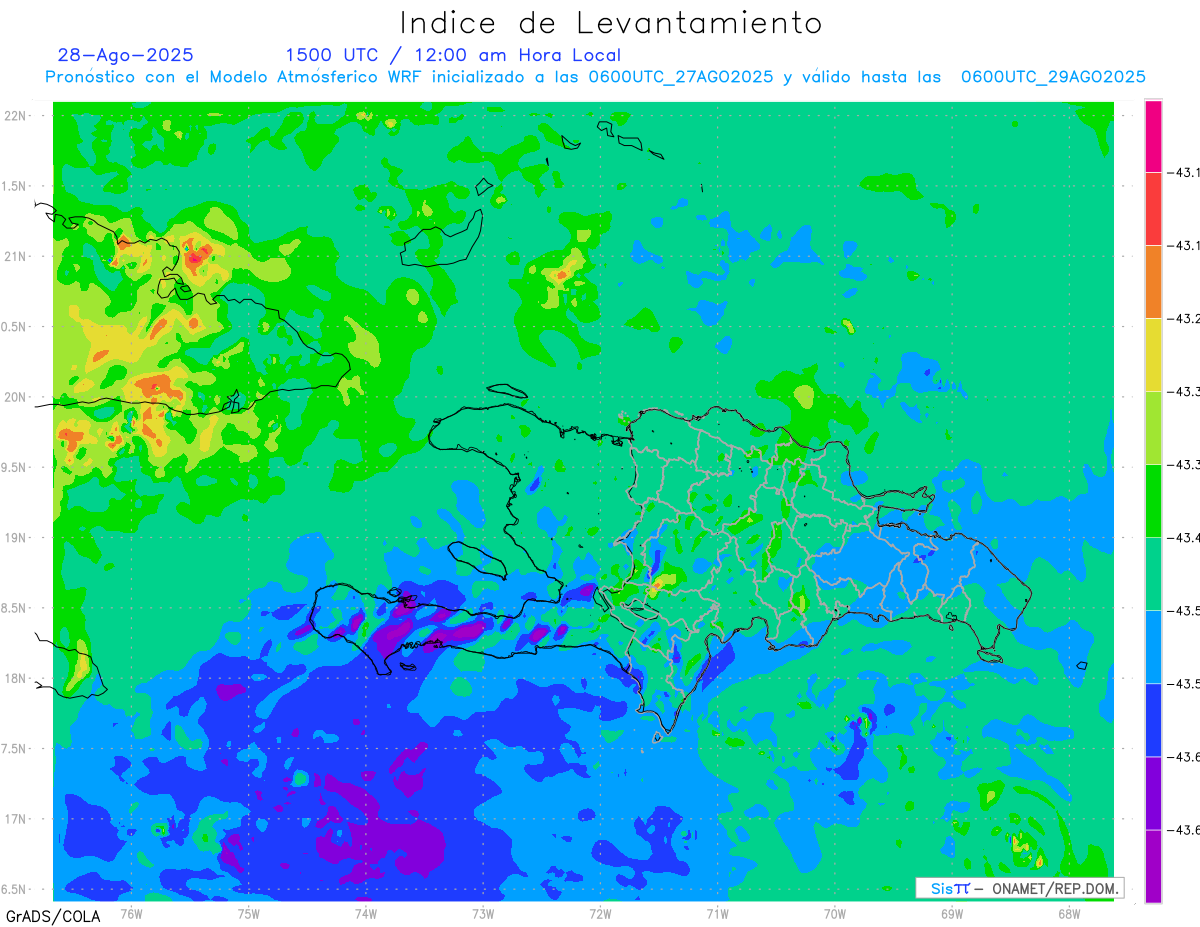Click latitude label '22N'

[x=16, y=115]
